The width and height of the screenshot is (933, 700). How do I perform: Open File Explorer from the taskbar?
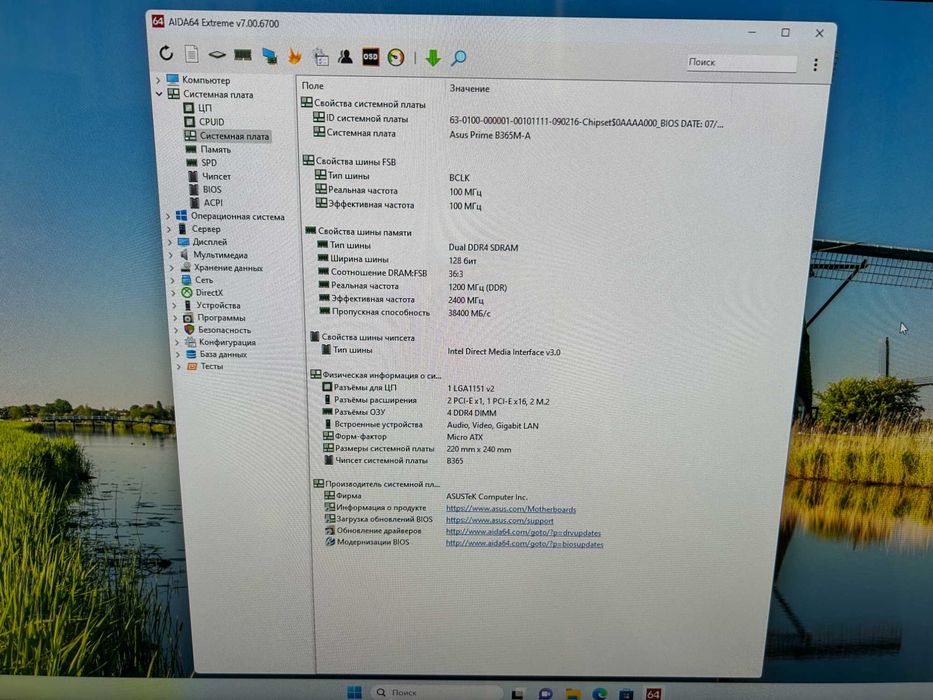point(572,693)
